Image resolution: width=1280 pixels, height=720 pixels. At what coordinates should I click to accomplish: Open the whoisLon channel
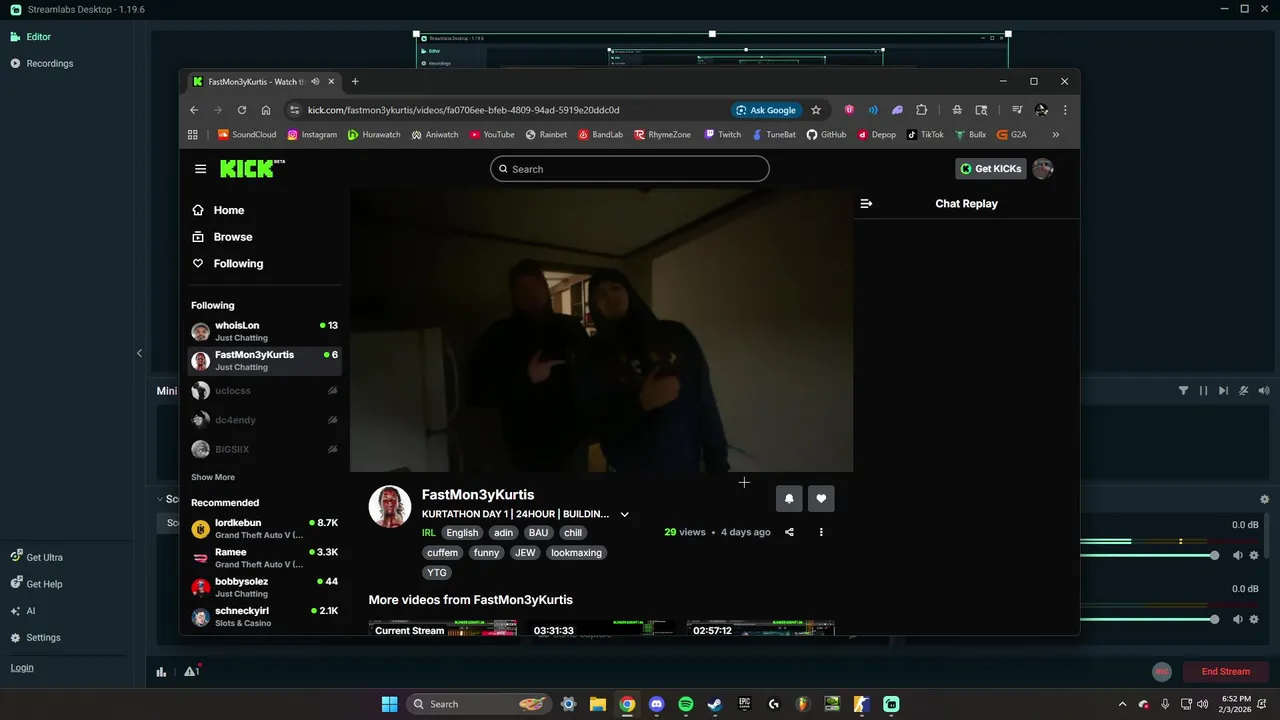(265, 331)
